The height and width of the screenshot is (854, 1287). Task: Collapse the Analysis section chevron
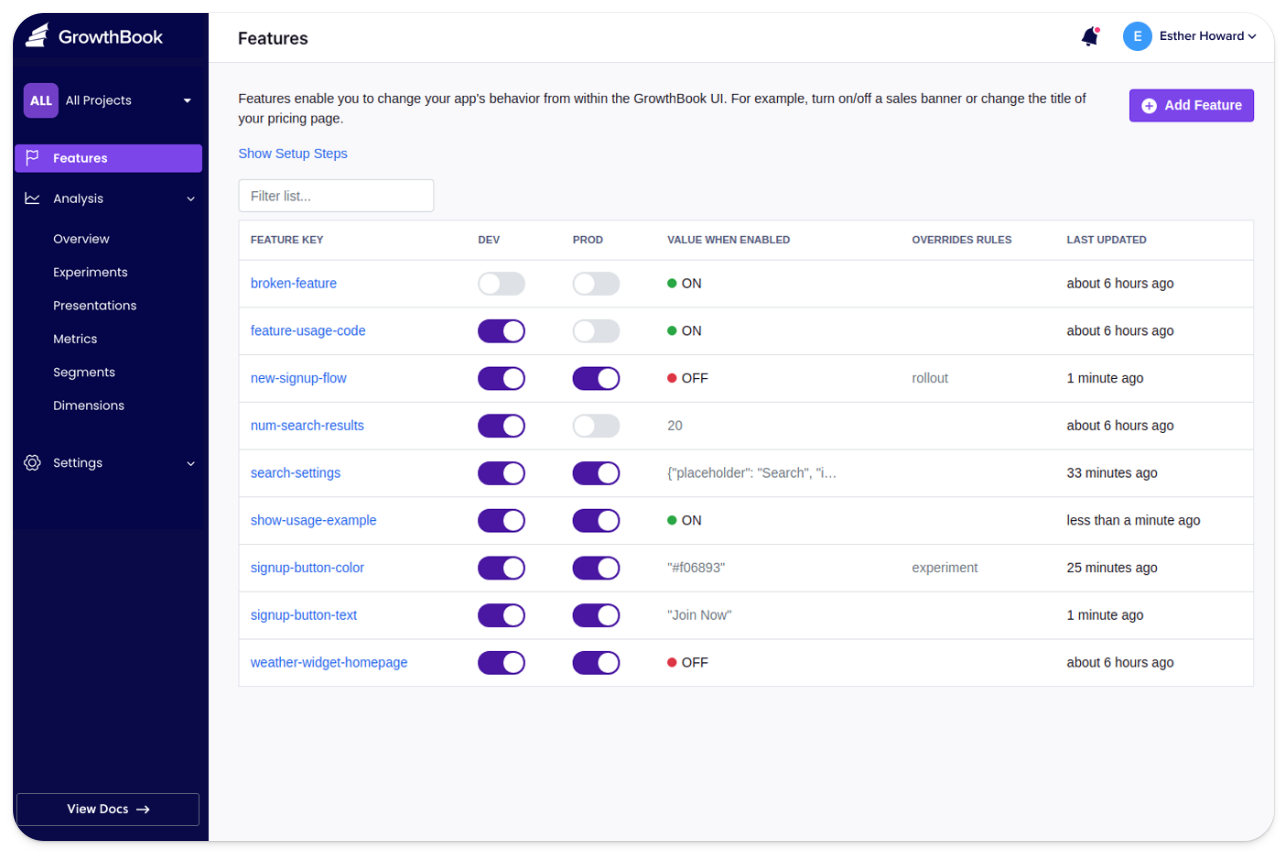click(x=190, y=198)
